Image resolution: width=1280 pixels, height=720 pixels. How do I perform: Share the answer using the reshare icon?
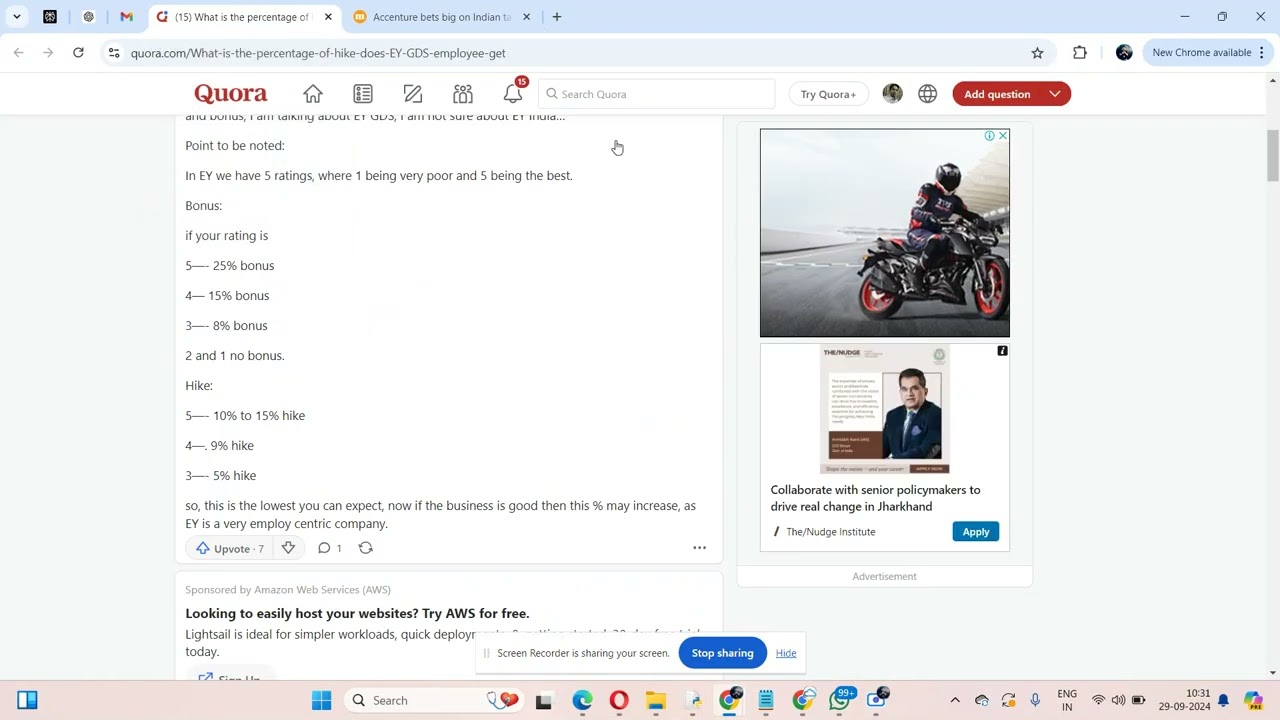pyautogui.click(x=365, y=548)
